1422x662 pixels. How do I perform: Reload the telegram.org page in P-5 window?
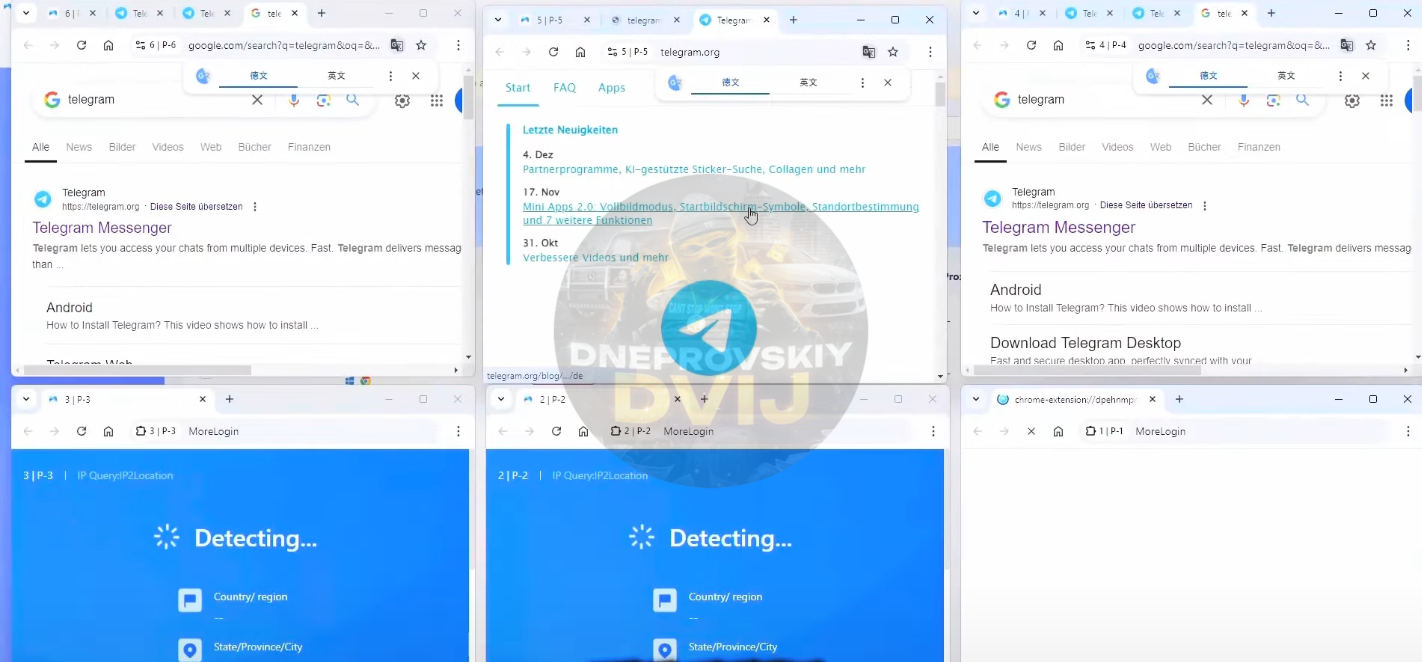click(553, 52)
